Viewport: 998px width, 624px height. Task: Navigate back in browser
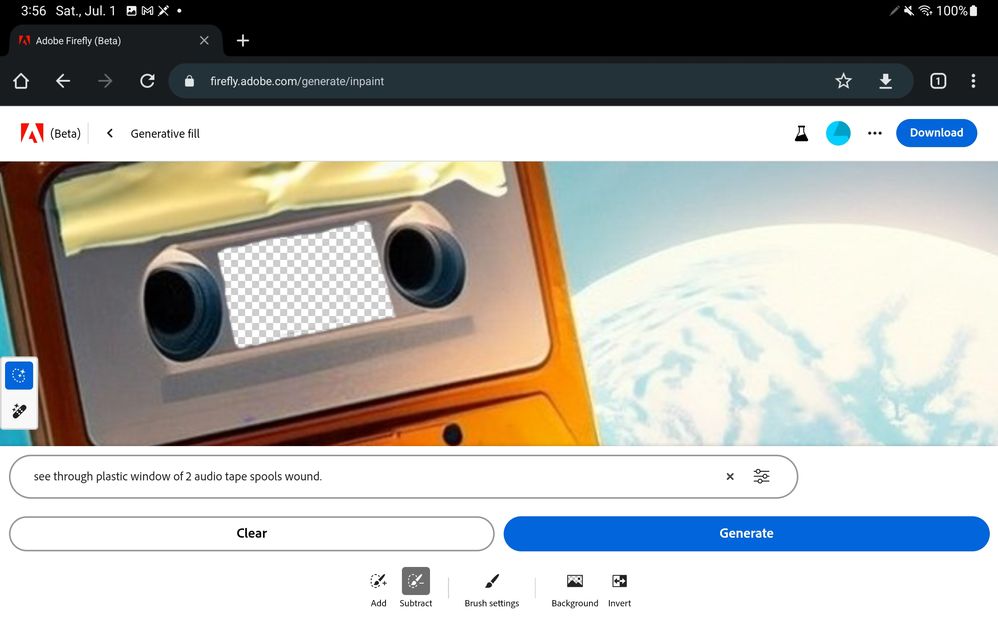(63, 81)
